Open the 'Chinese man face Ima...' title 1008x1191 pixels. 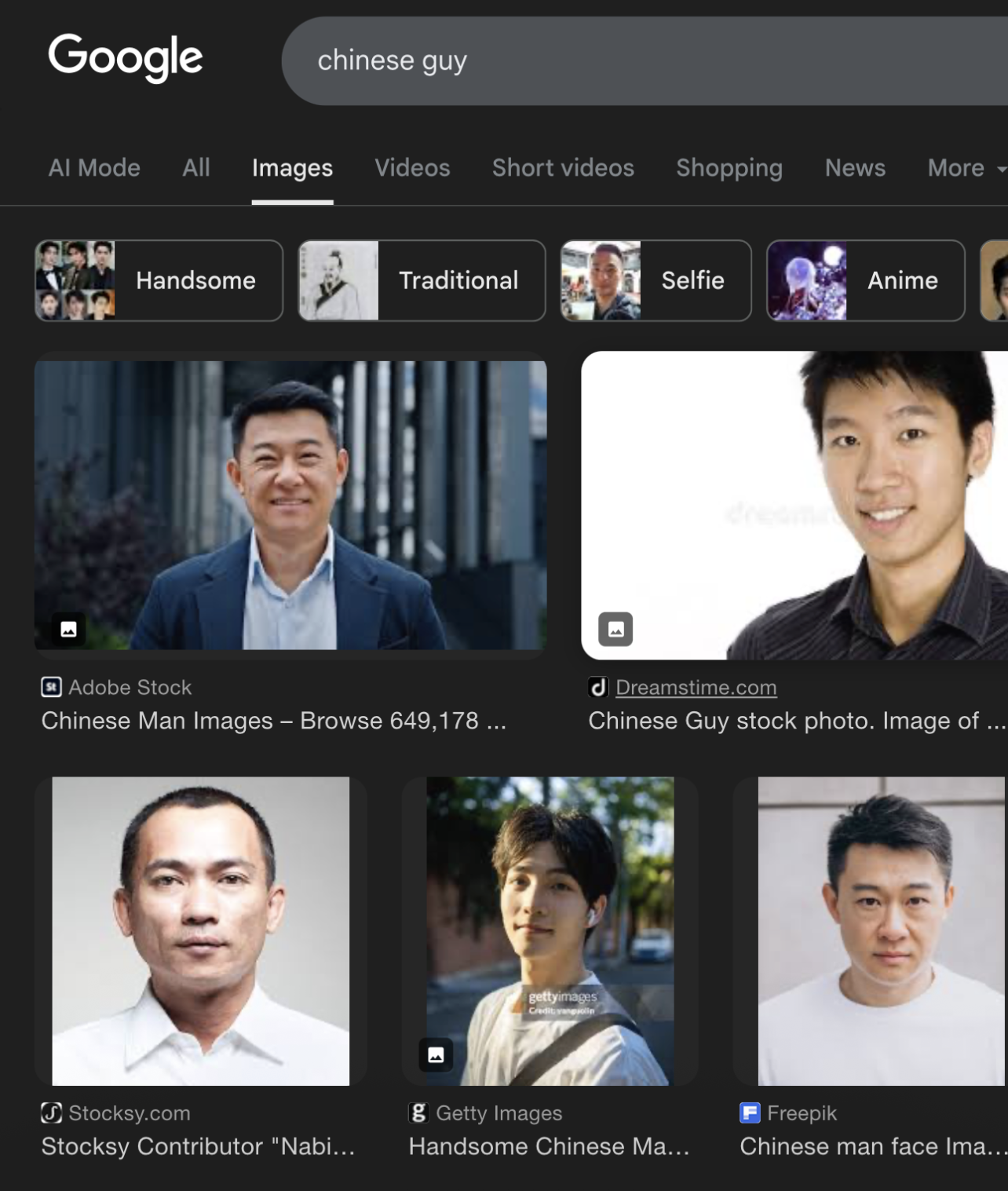point(873,1147)
